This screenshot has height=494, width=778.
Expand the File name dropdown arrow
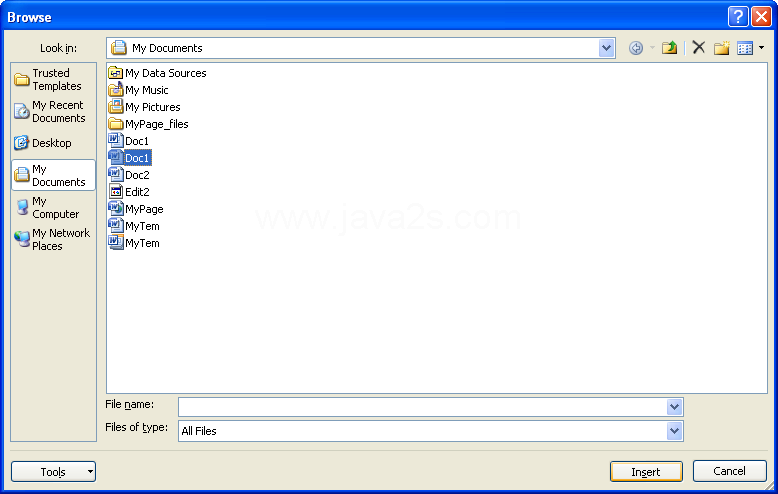coord(674,407)
